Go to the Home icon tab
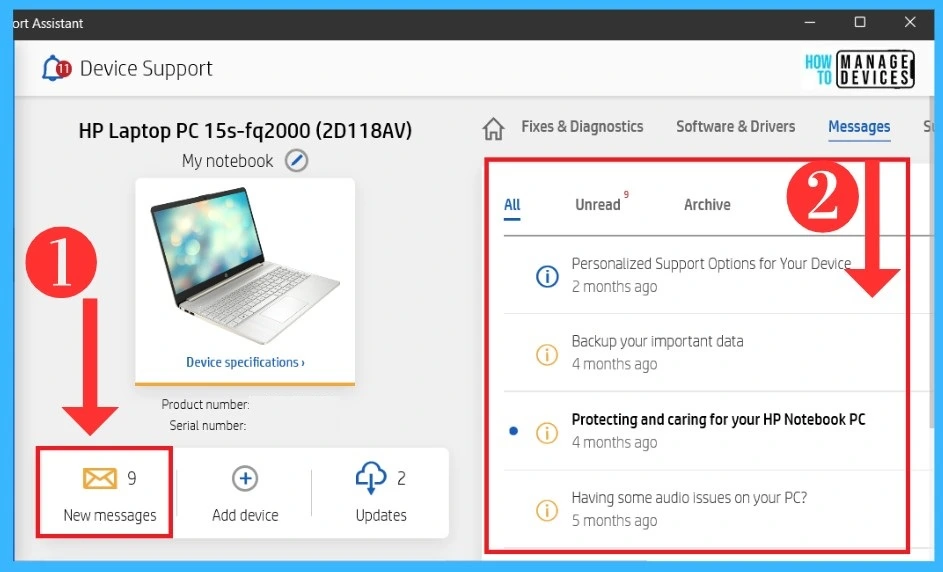 (x=493, y=128)
